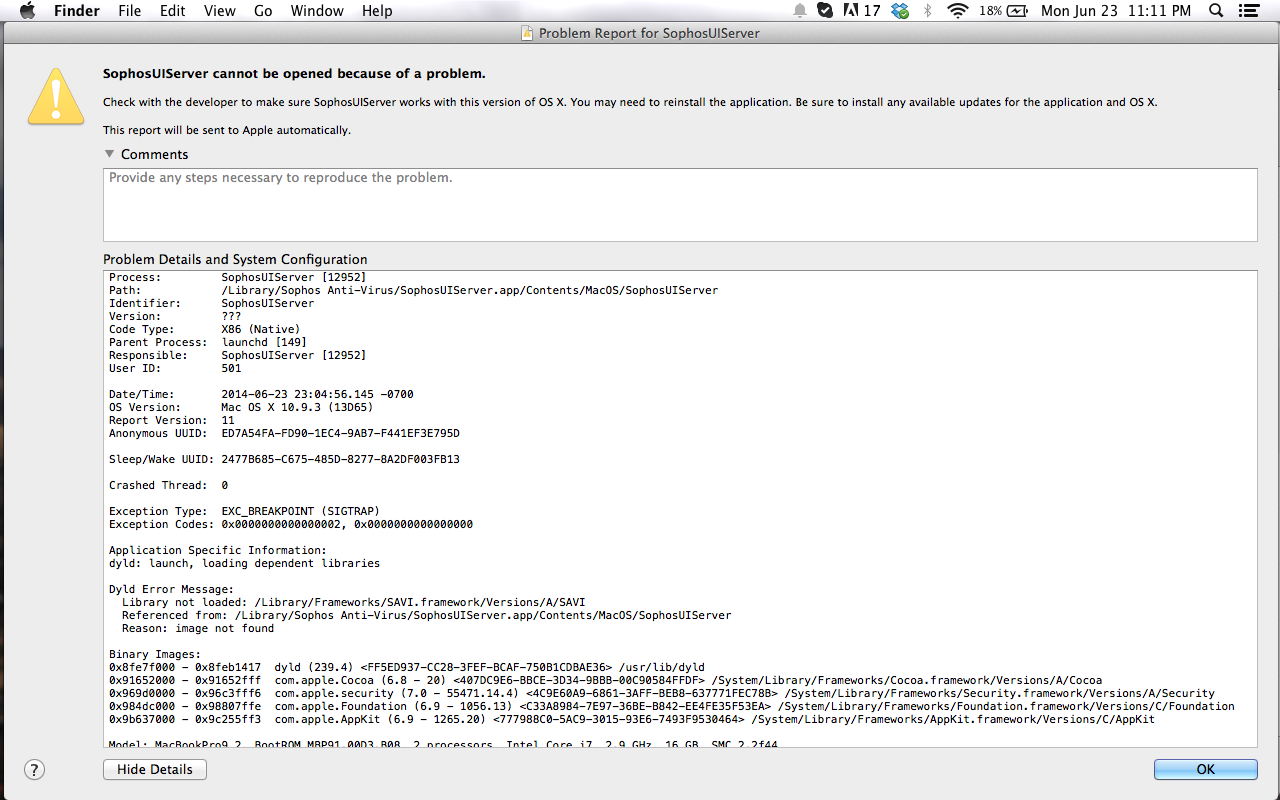Image resolution: width=1280 pixels, height=800 pixels.
Task: Click the User ID 501 line
Action: click(x=175, y=368)
